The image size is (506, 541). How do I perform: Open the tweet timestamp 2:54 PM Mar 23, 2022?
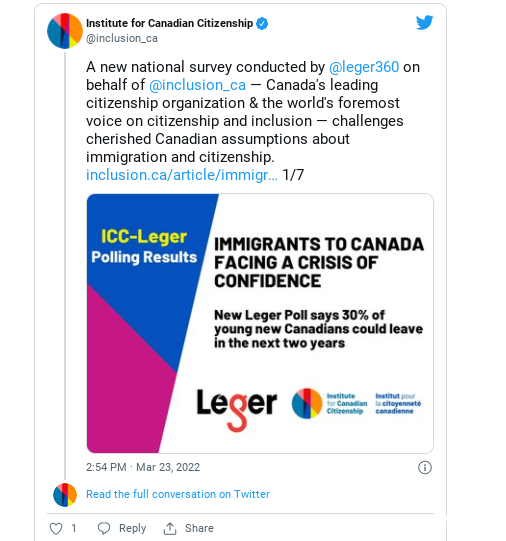point(143,467)
